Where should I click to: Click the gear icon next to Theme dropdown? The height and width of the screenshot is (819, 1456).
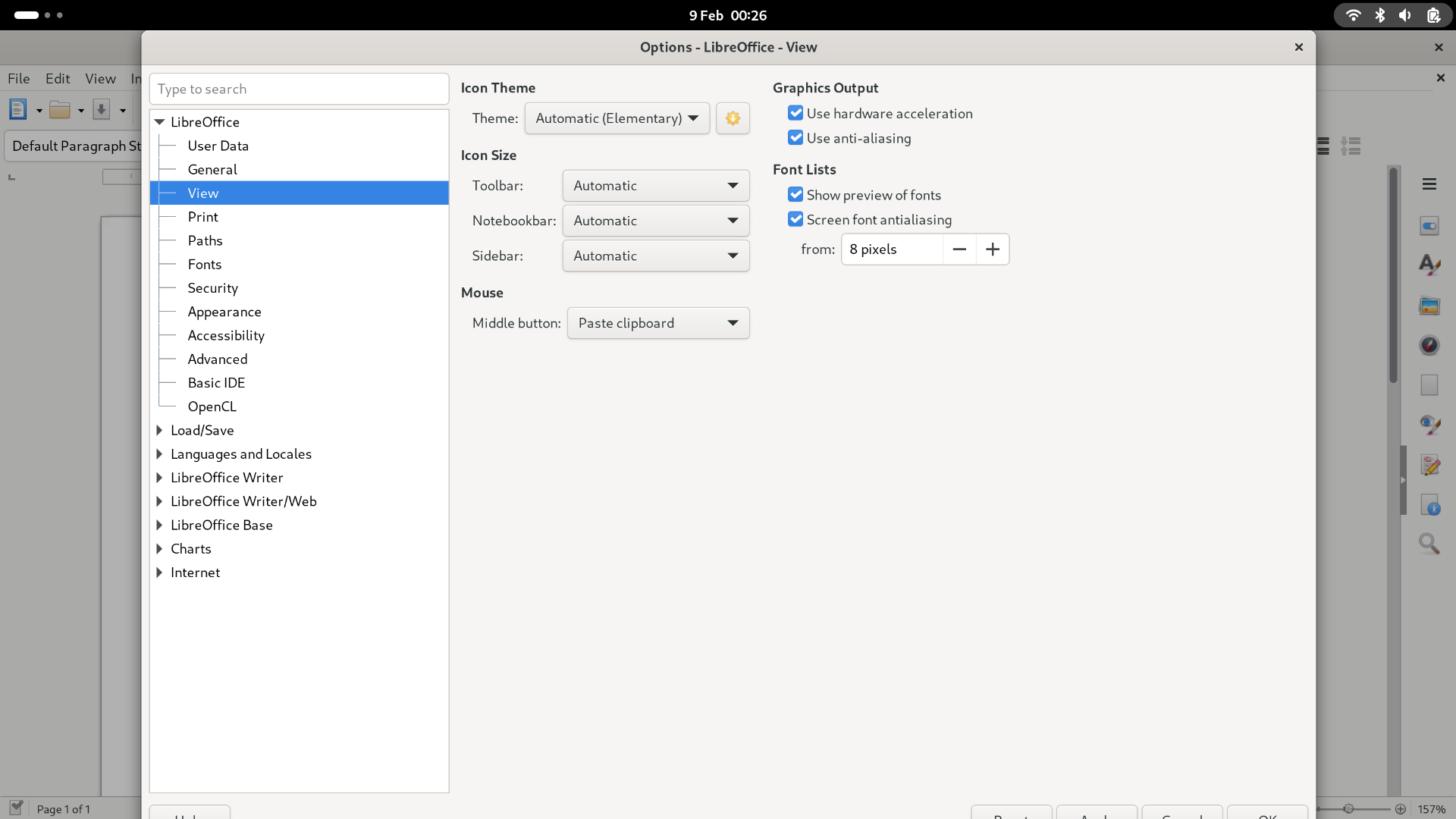click(x=733, y=118)
